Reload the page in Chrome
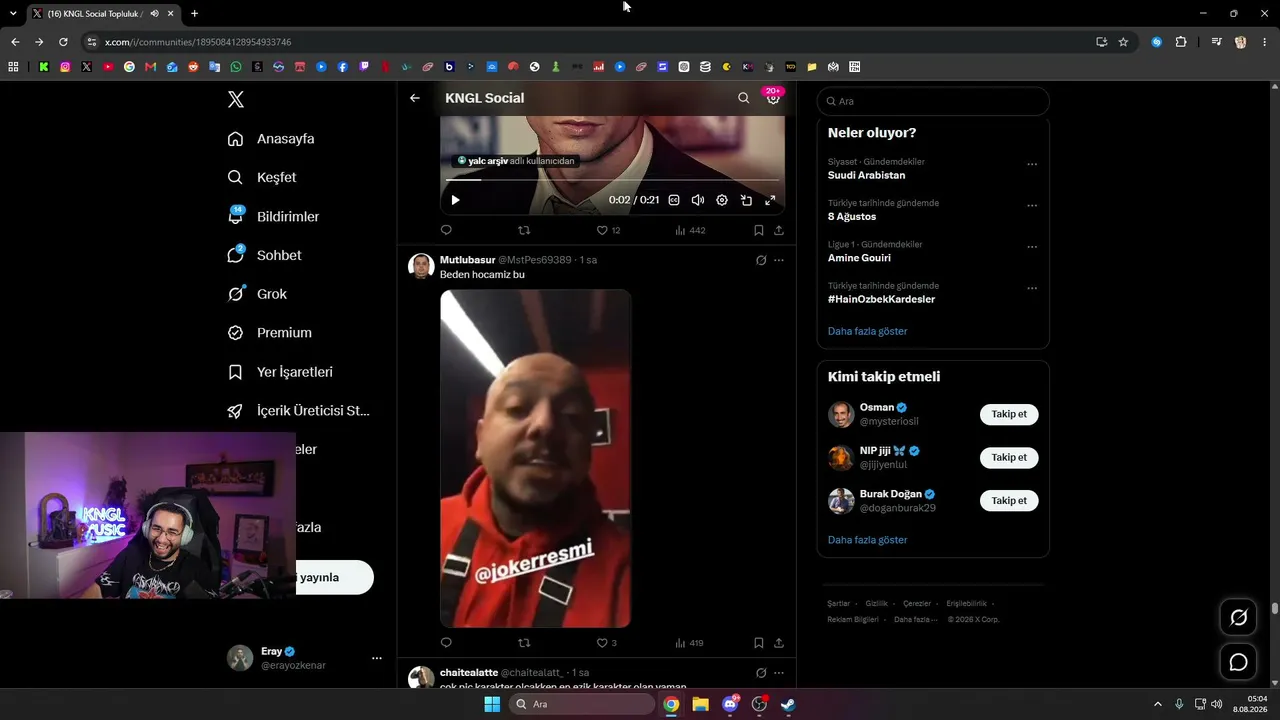Viewport: 1280px width, 720px height. [63, 42]
